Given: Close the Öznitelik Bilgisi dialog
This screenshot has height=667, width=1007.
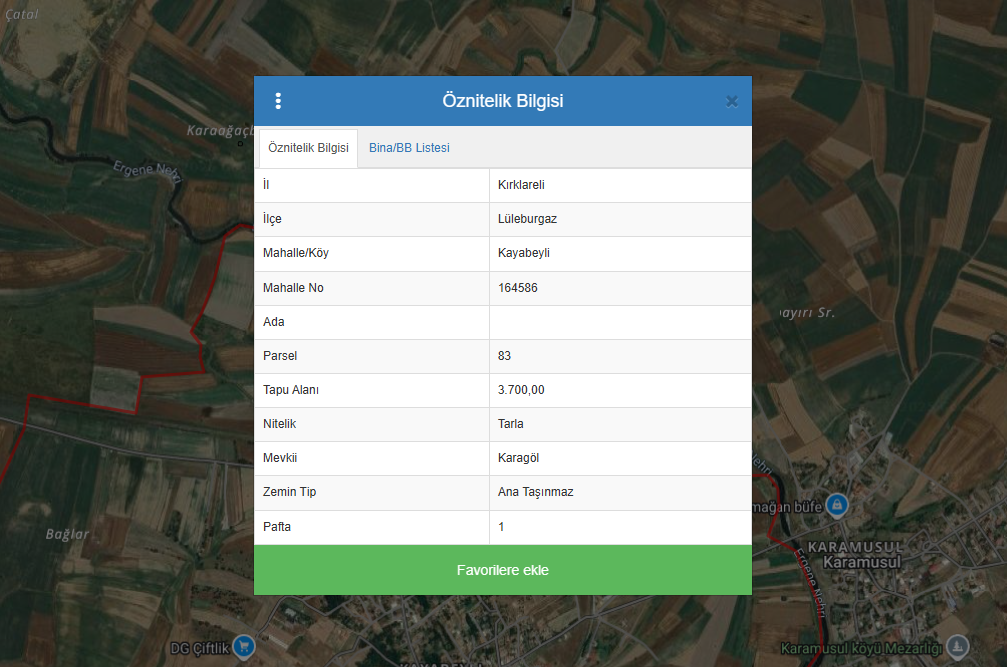Looking at the screenshot, I should click(731, 101).
